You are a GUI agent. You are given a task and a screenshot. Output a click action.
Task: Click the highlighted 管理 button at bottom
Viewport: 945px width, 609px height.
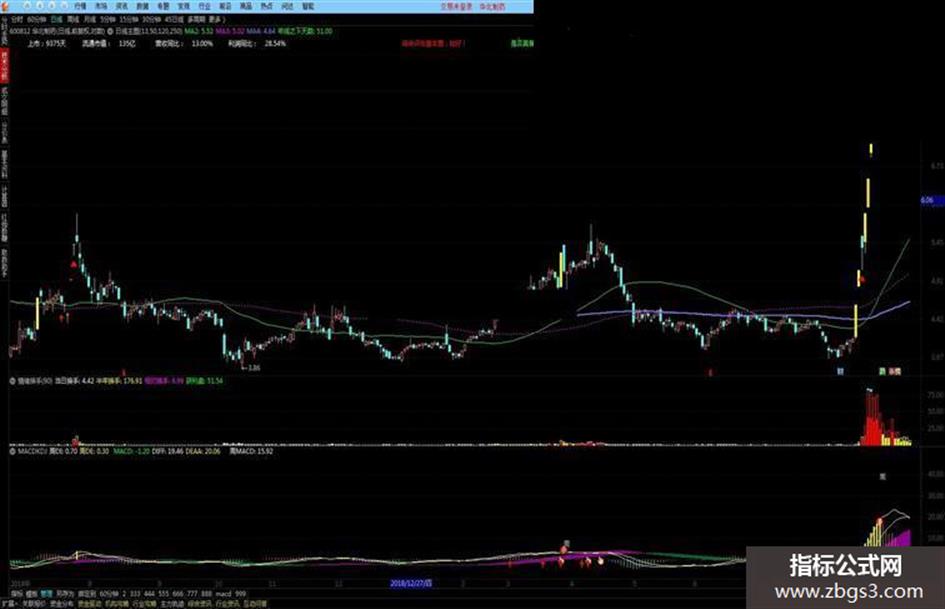46,594
